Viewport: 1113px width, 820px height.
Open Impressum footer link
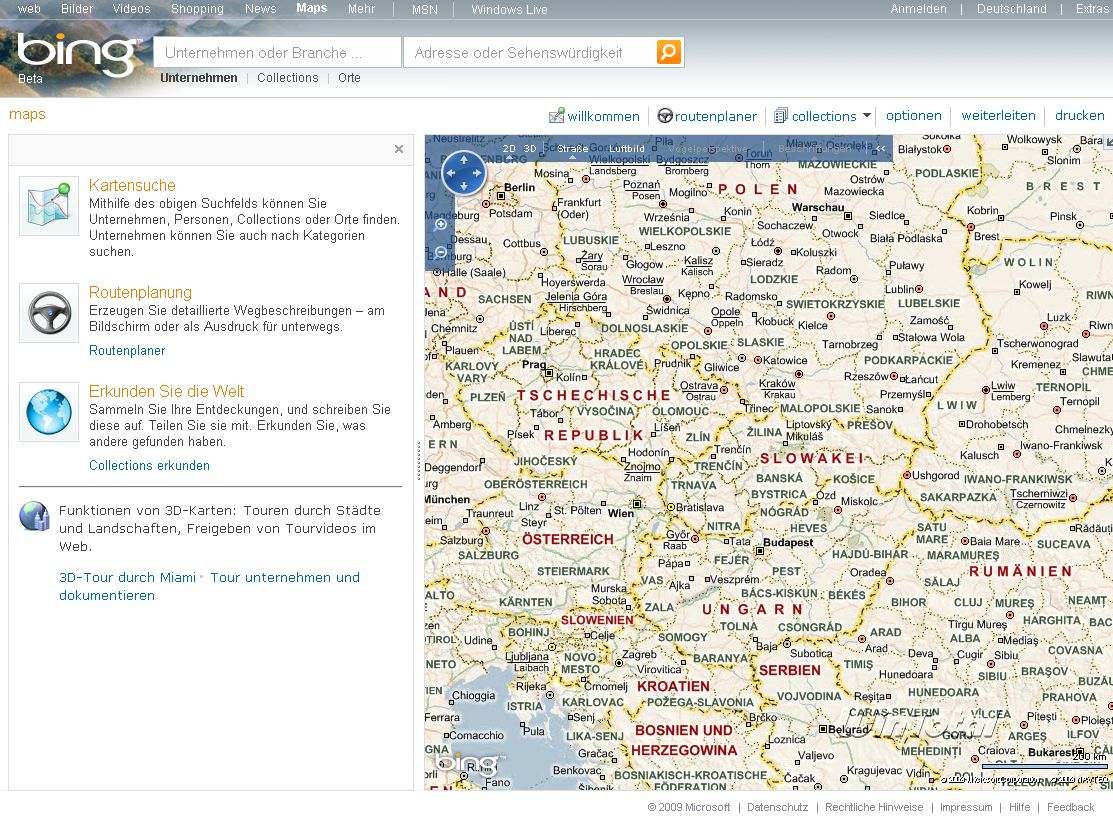pyautogui.click(x=966, y=807)
